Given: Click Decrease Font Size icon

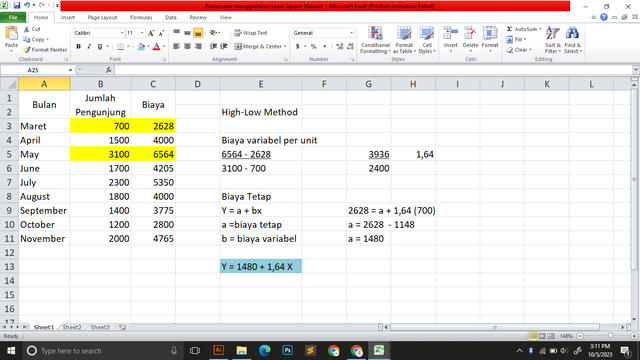Looking at the screenshot, I should [x=161, y=33].
